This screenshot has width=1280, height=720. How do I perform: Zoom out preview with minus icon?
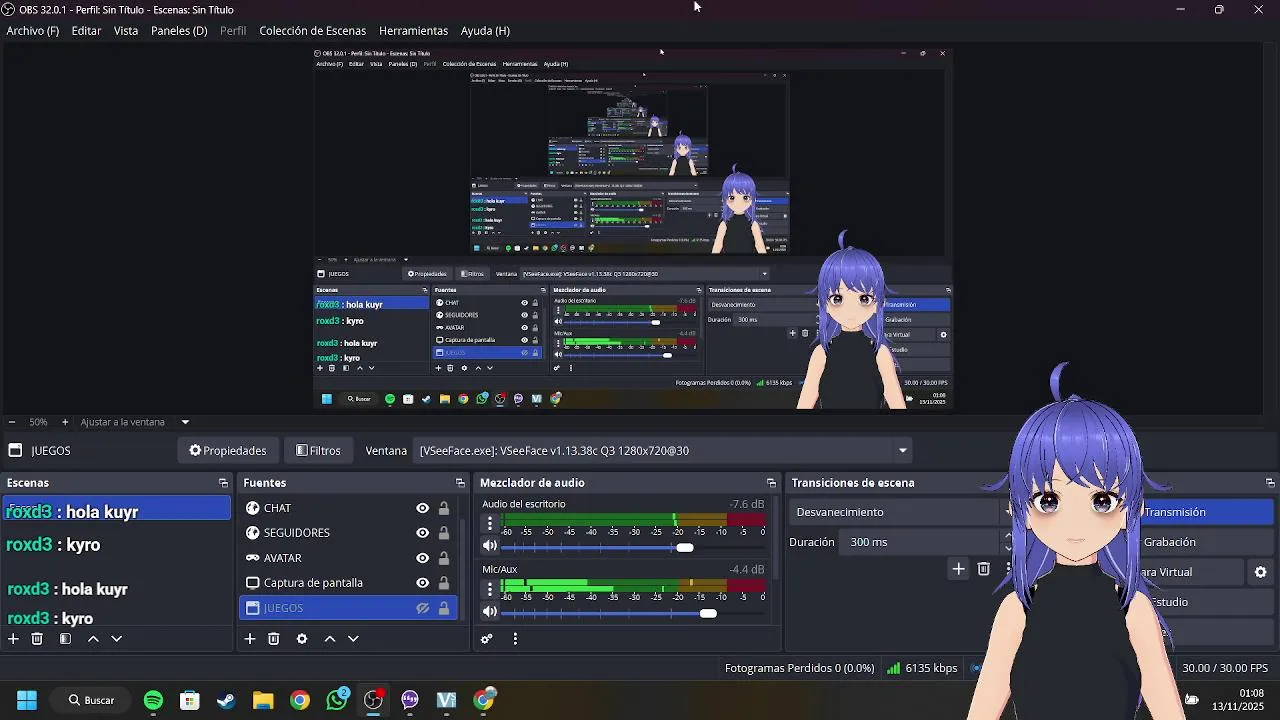point(11,422)
